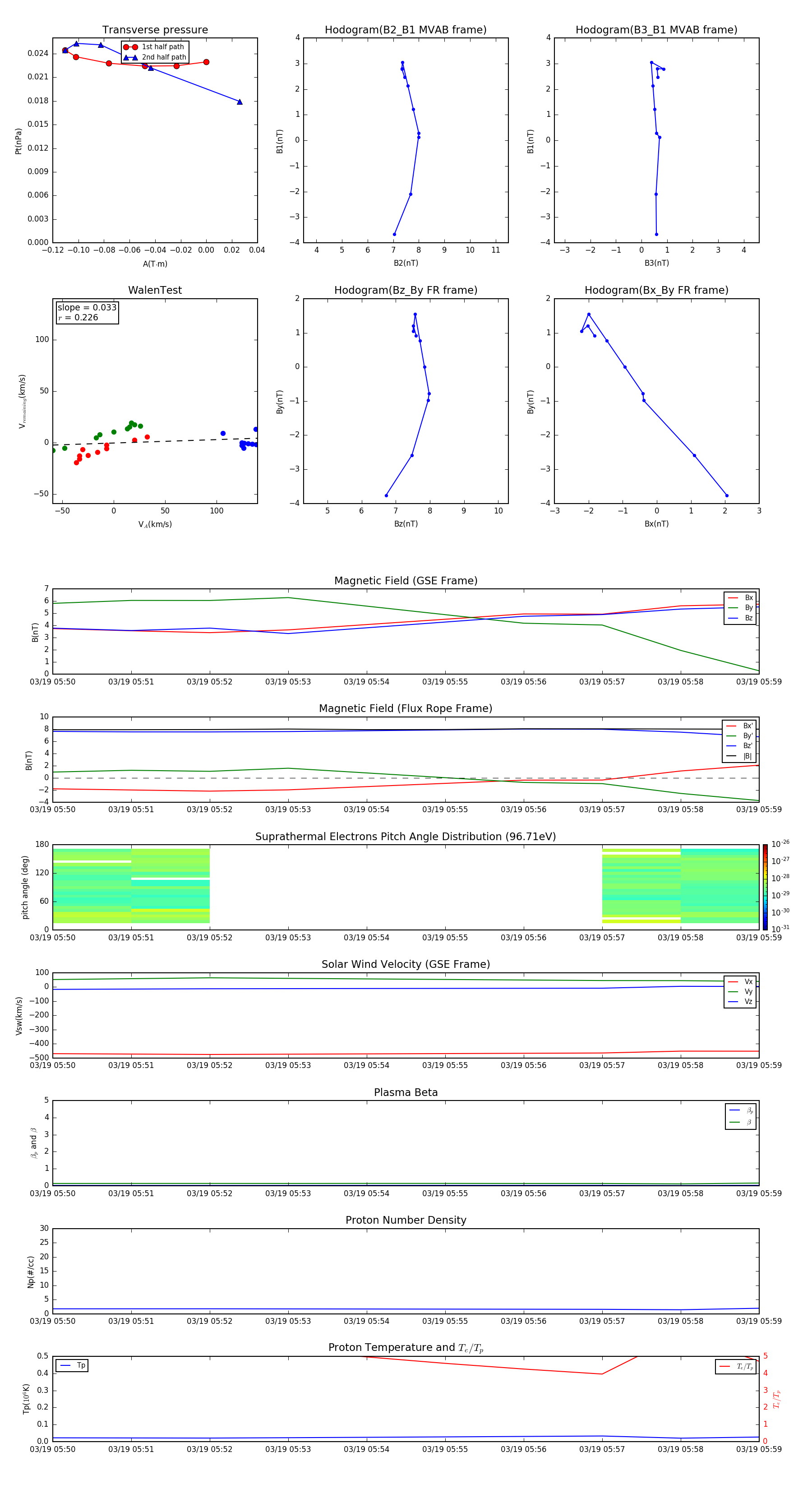Click the 'Hodogram(B2_B1 MVAB frame)' title
This screenshot has width=812, height=1489.
click(406, 30)
